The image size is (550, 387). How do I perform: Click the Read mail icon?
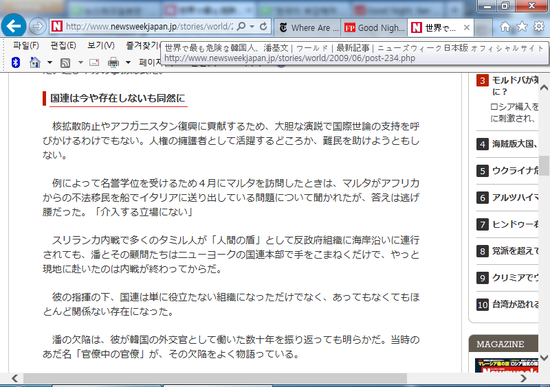[94, 63]
